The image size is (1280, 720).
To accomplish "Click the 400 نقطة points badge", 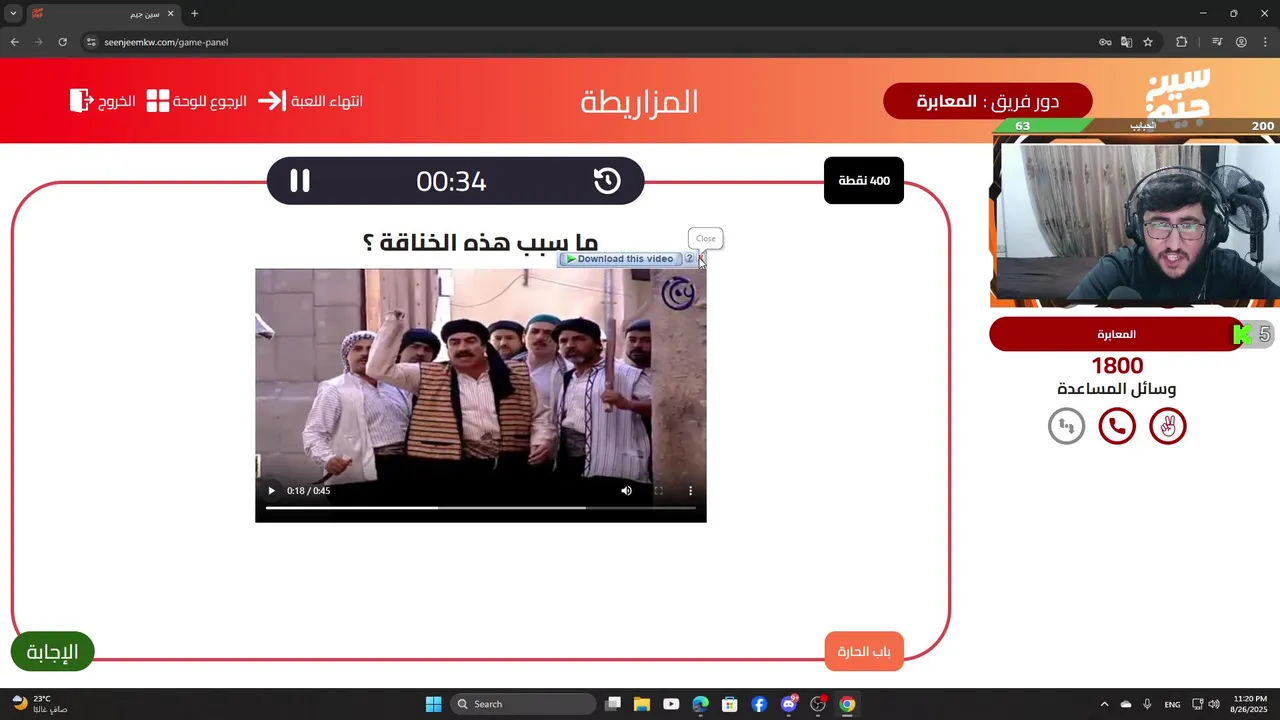I will coord(864,181).
